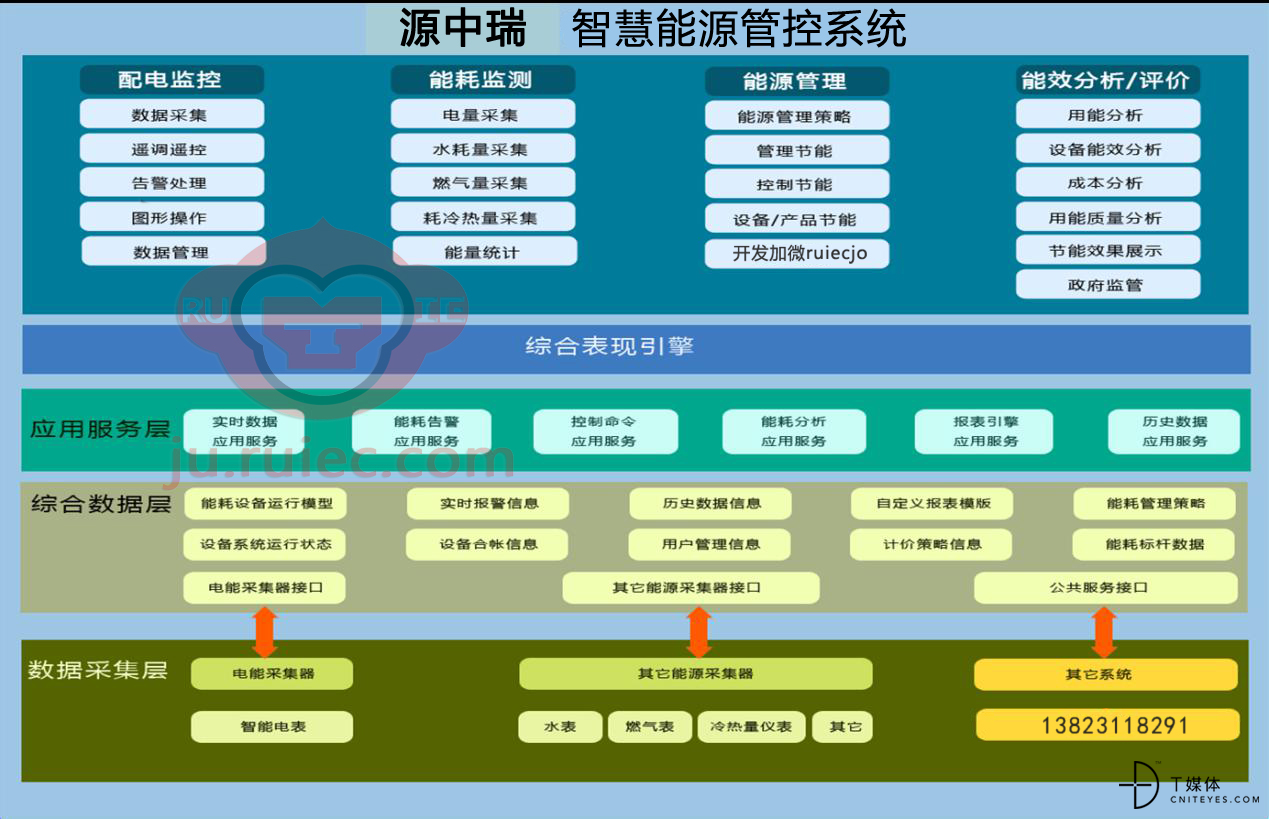Click the 智能电表 box
The image size is (1269, 819).
coord(272,727)
